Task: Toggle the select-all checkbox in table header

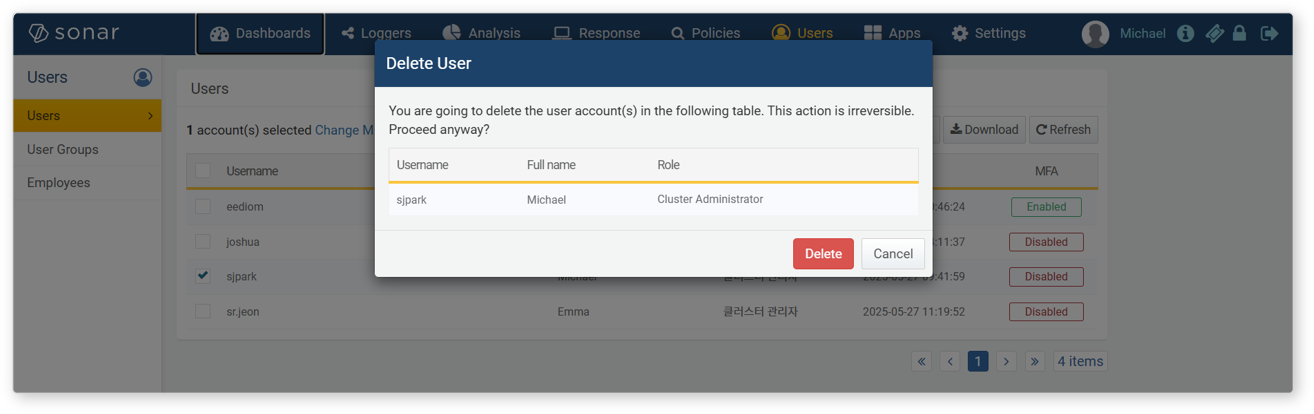Action: click(203, 170)
